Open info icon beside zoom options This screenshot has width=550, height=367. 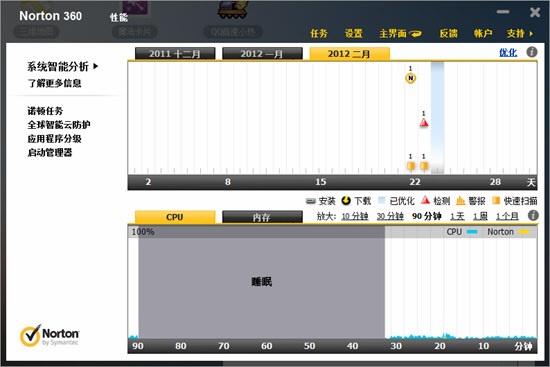(x=533, y=215)
